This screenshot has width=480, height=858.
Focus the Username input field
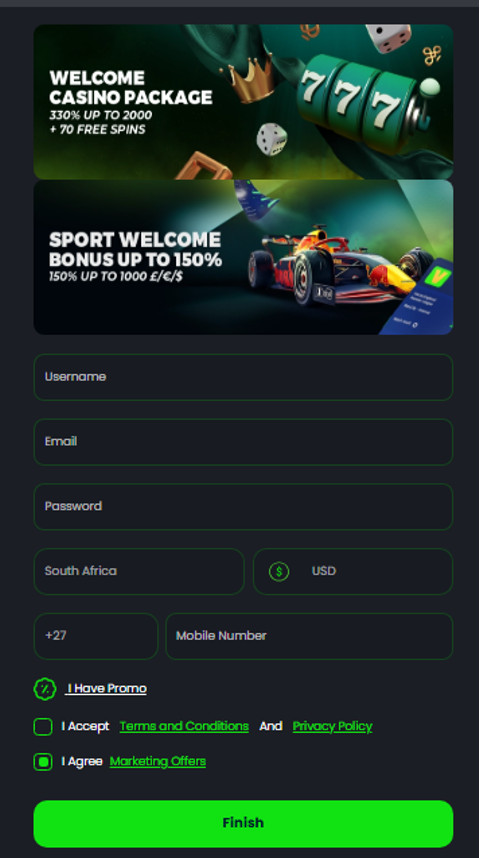click(243, 377)
